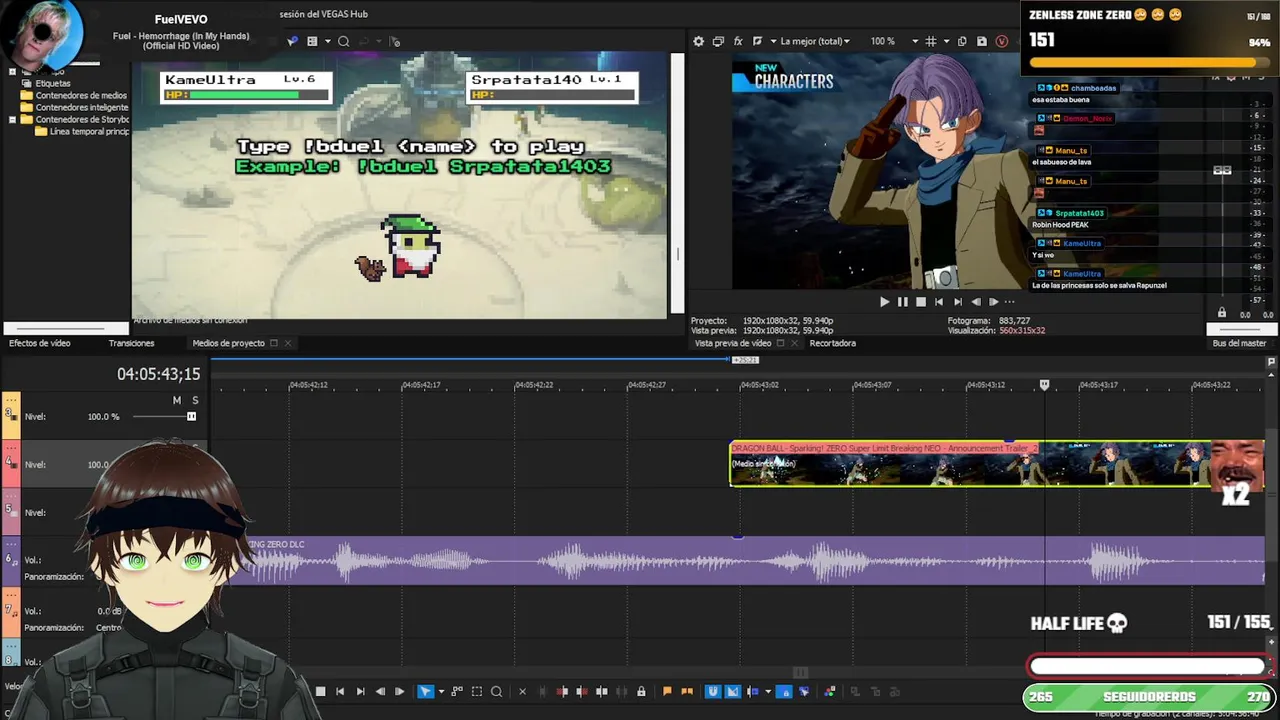Toggle Lock Envelopes to Events icon
Screen dimensions: 1280x720
click(785, 691)
